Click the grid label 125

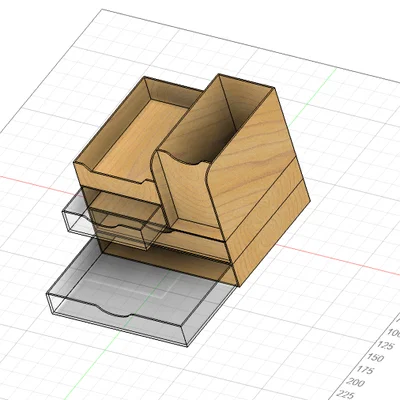(385, 345)
